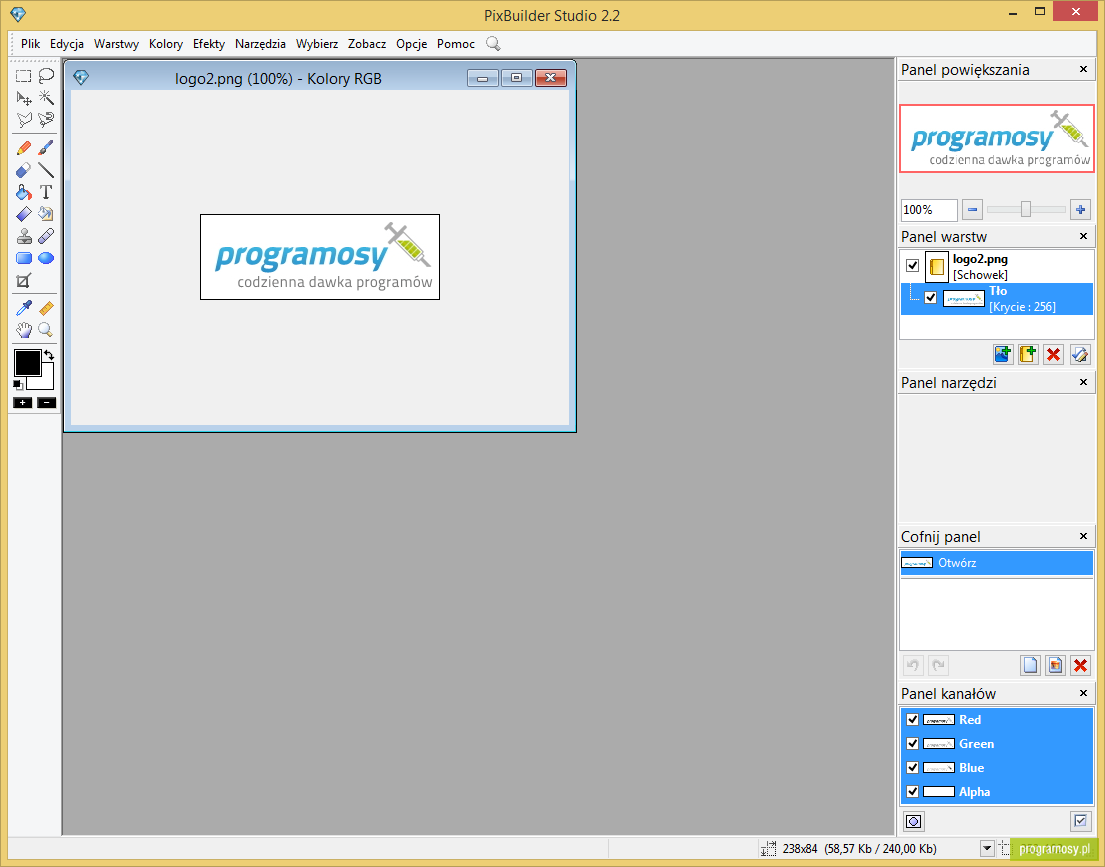1105x867 pixels.
Task: Select the lasso selection tool
Action: point(47,75)
